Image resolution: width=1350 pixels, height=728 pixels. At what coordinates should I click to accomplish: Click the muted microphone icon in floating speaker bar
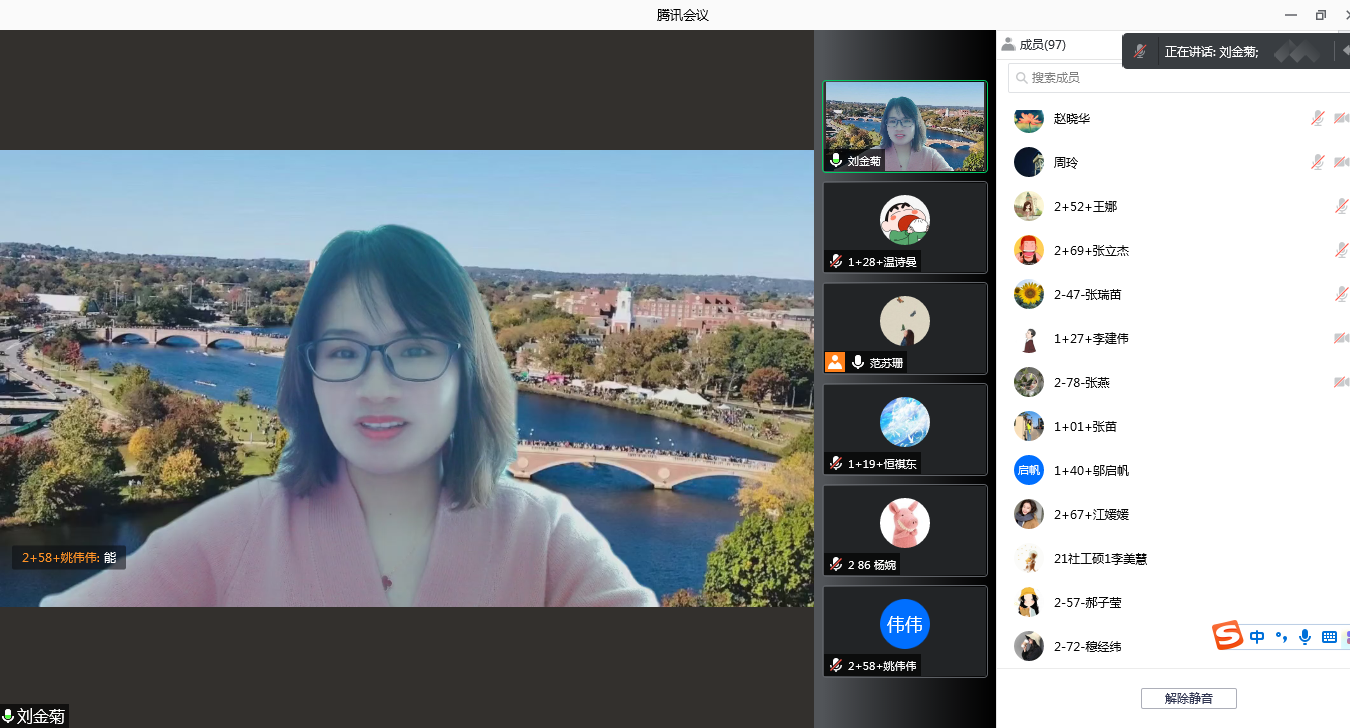pyautogui.click(x=1140, y=51)
